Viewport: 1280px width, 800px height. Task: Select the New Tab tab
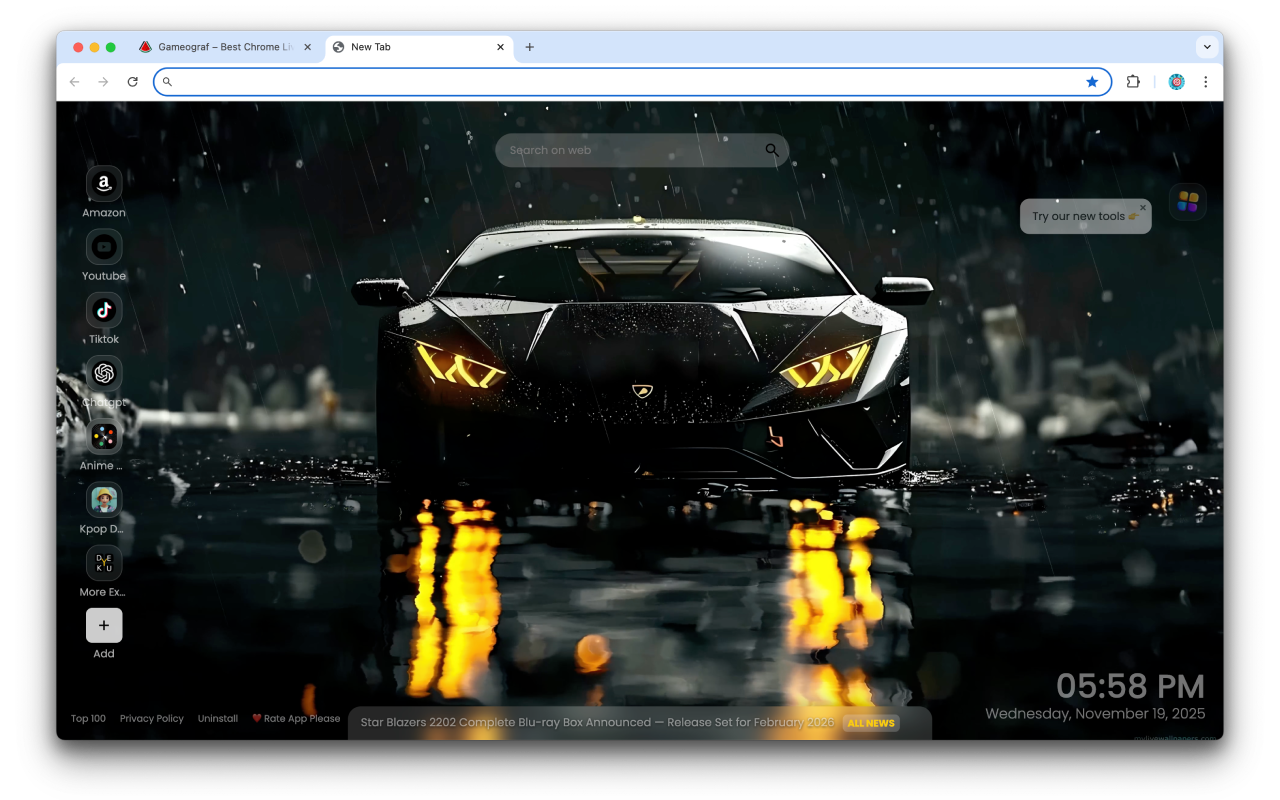pyautogui.click(x=419, y=47)
